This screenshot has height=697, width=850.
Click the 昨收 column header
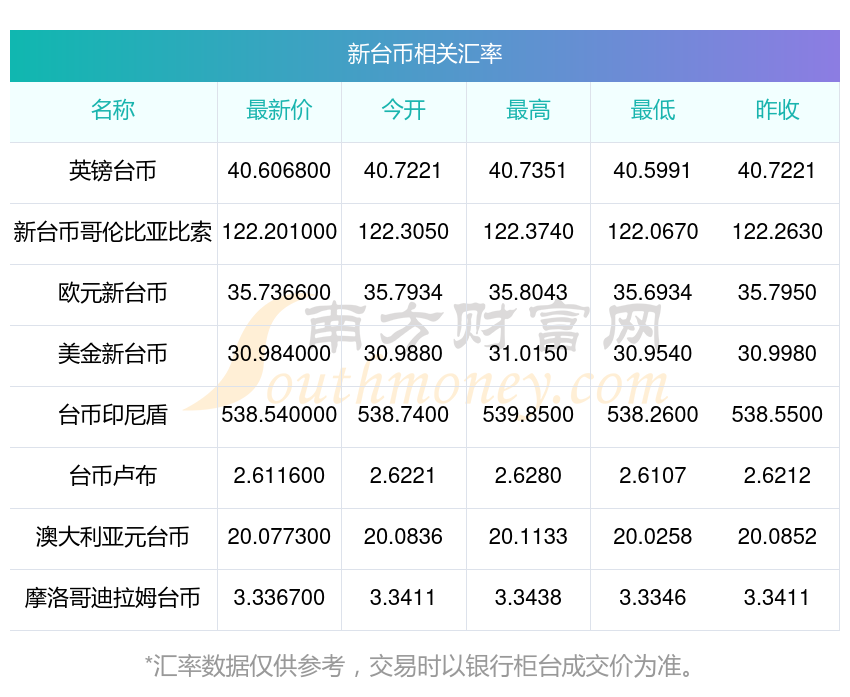[x=777, y=110]
